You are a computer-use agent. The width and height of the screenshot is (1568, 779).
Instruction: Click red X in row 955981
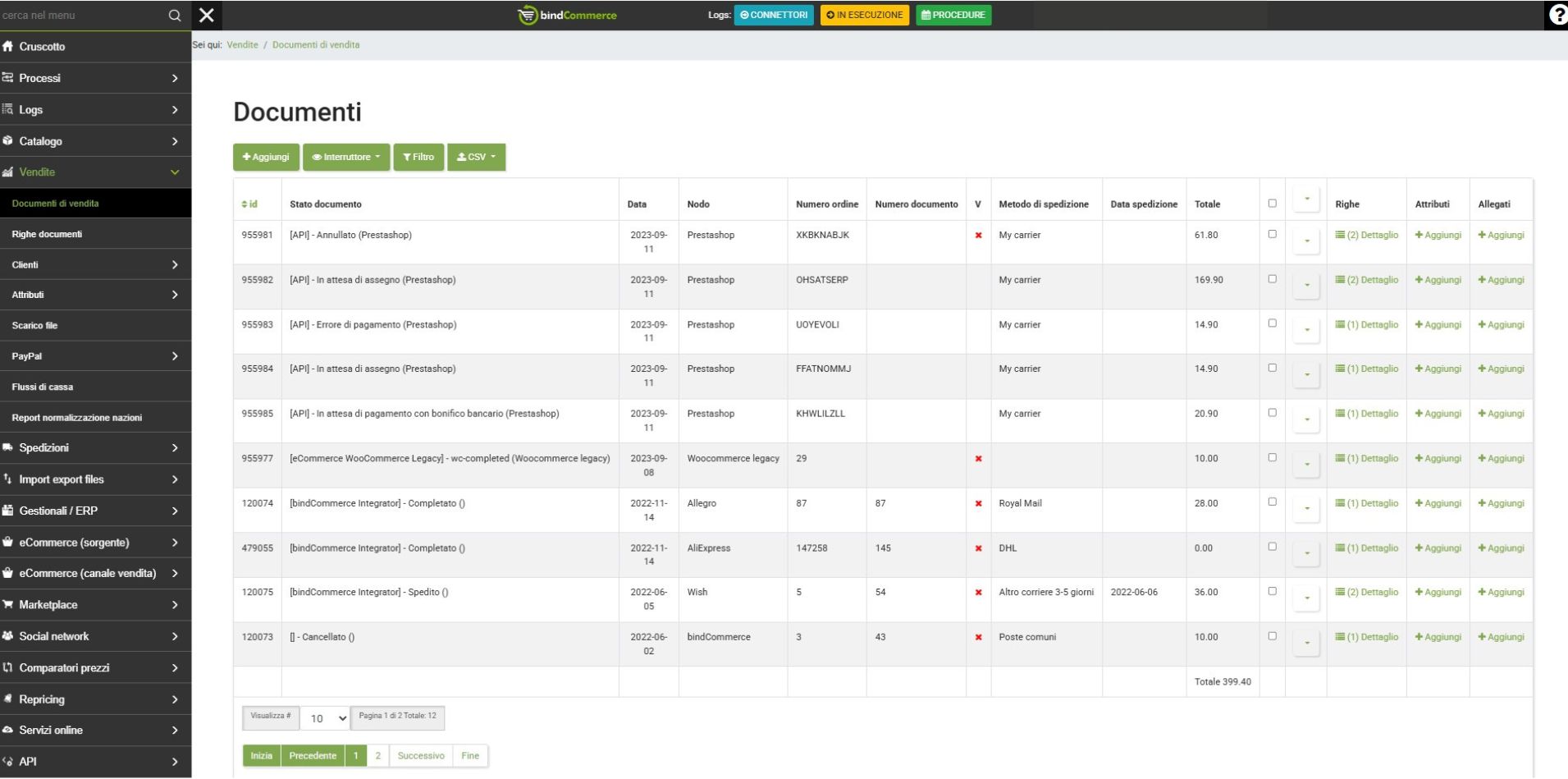(978, 236)
